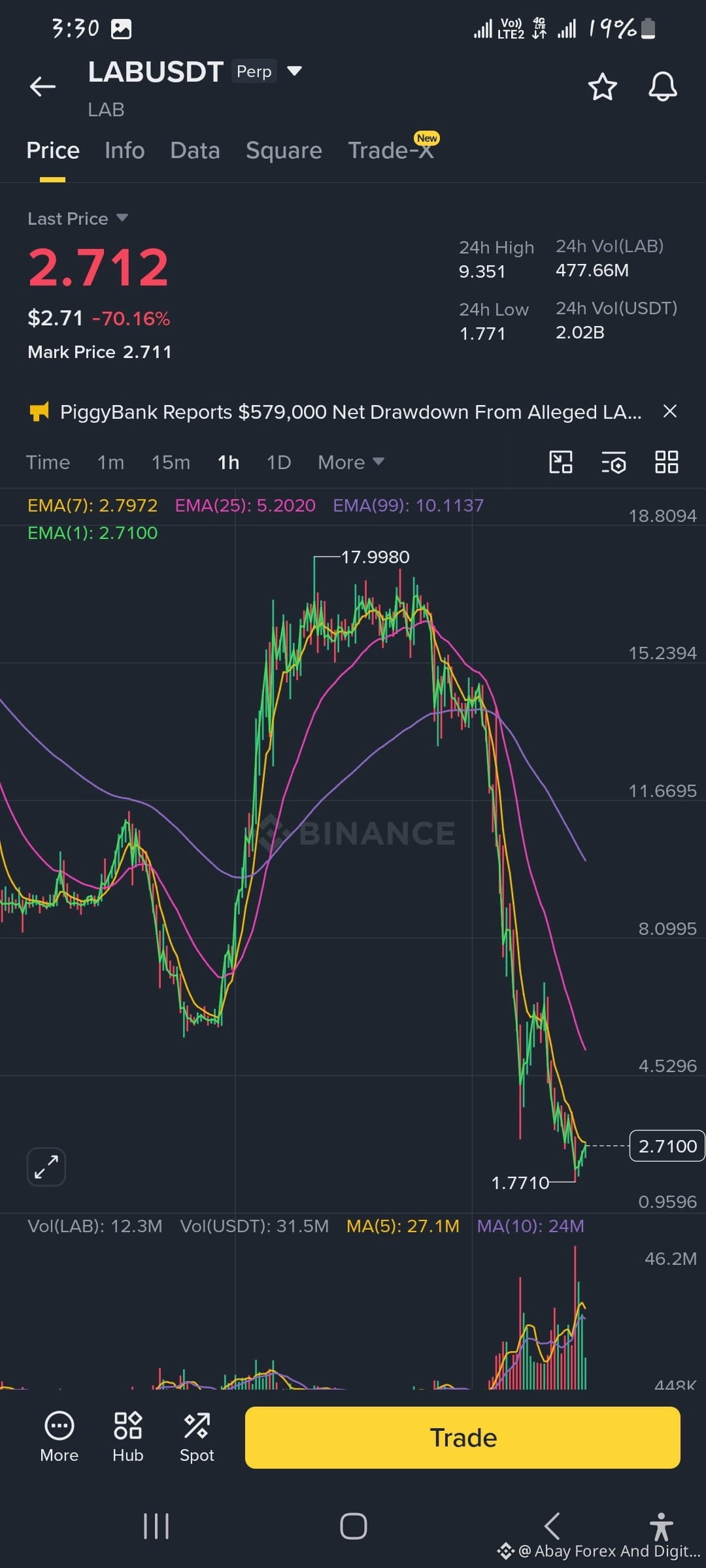The width and height of the screenshot is (706, 1568).
Task: Tap the MA(10) volume indicator label
Action: point(530,1226)
